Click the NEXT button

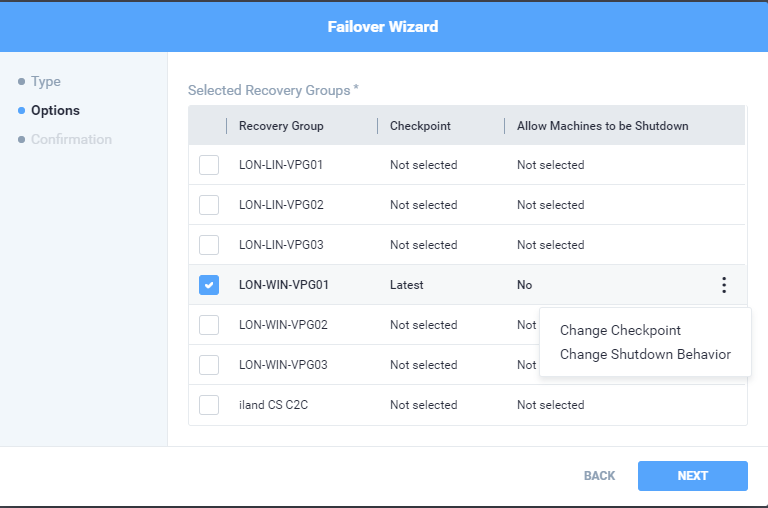pos(692,476)
